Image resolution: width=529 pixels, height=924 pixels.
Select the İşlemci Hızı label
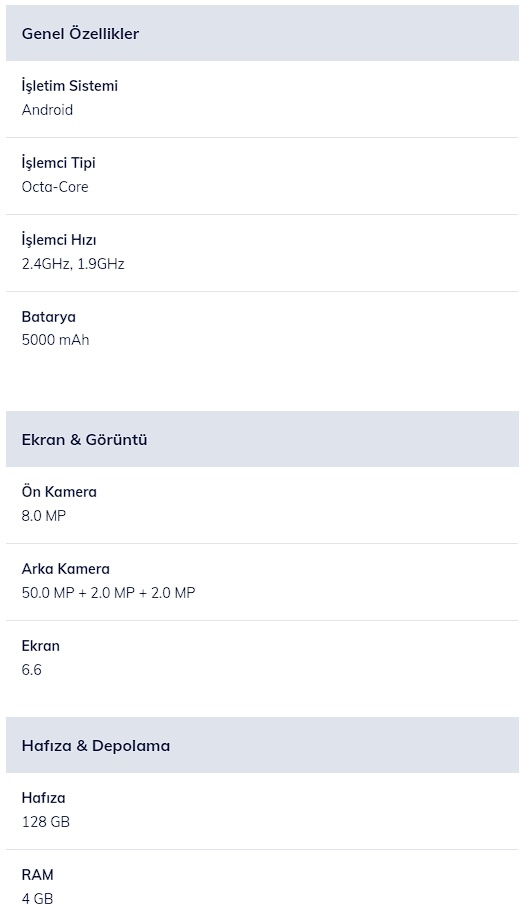59,240
